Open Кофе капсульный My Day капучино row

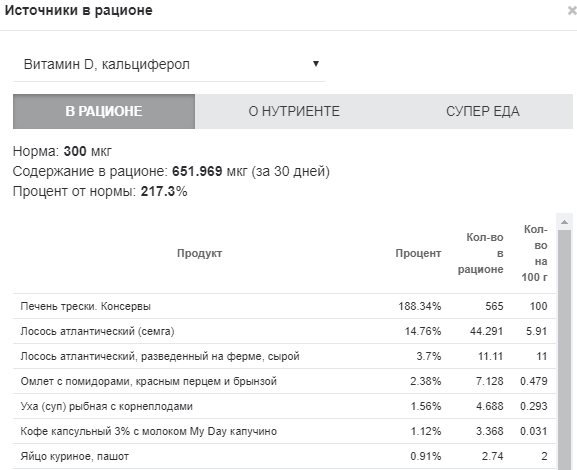pyautogui.click(x=284, y=431)
